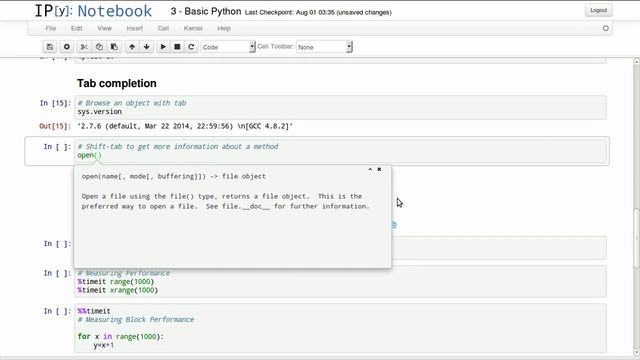Click Last Checkpoint status text
Screen dimensions: 640x360
pos(318,12)
